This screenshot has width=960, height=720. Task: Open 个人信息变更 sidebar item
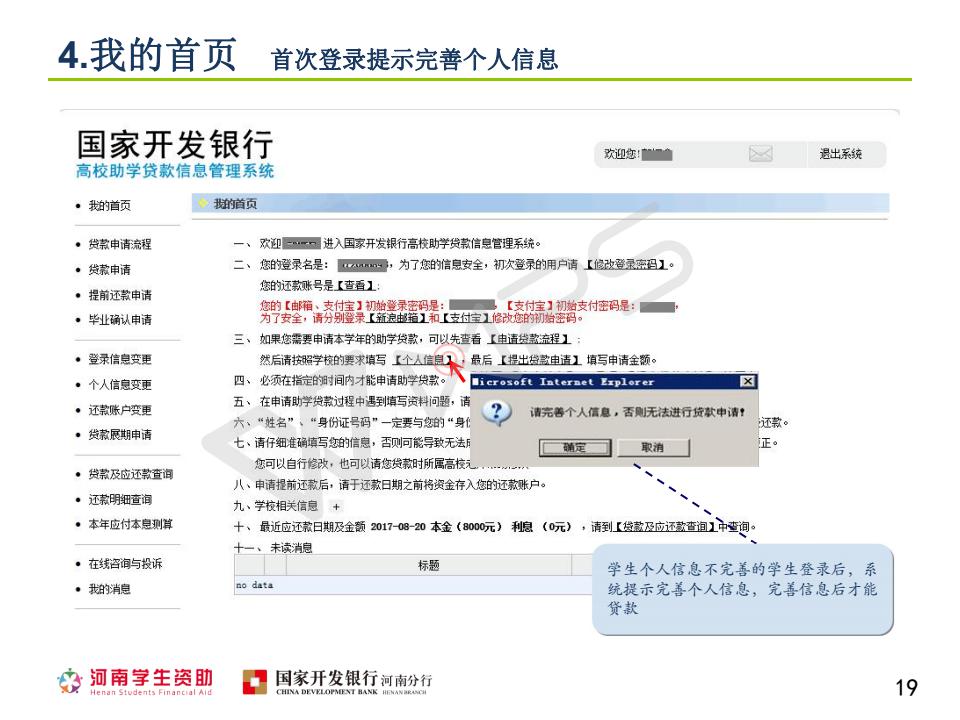(120, 384)
